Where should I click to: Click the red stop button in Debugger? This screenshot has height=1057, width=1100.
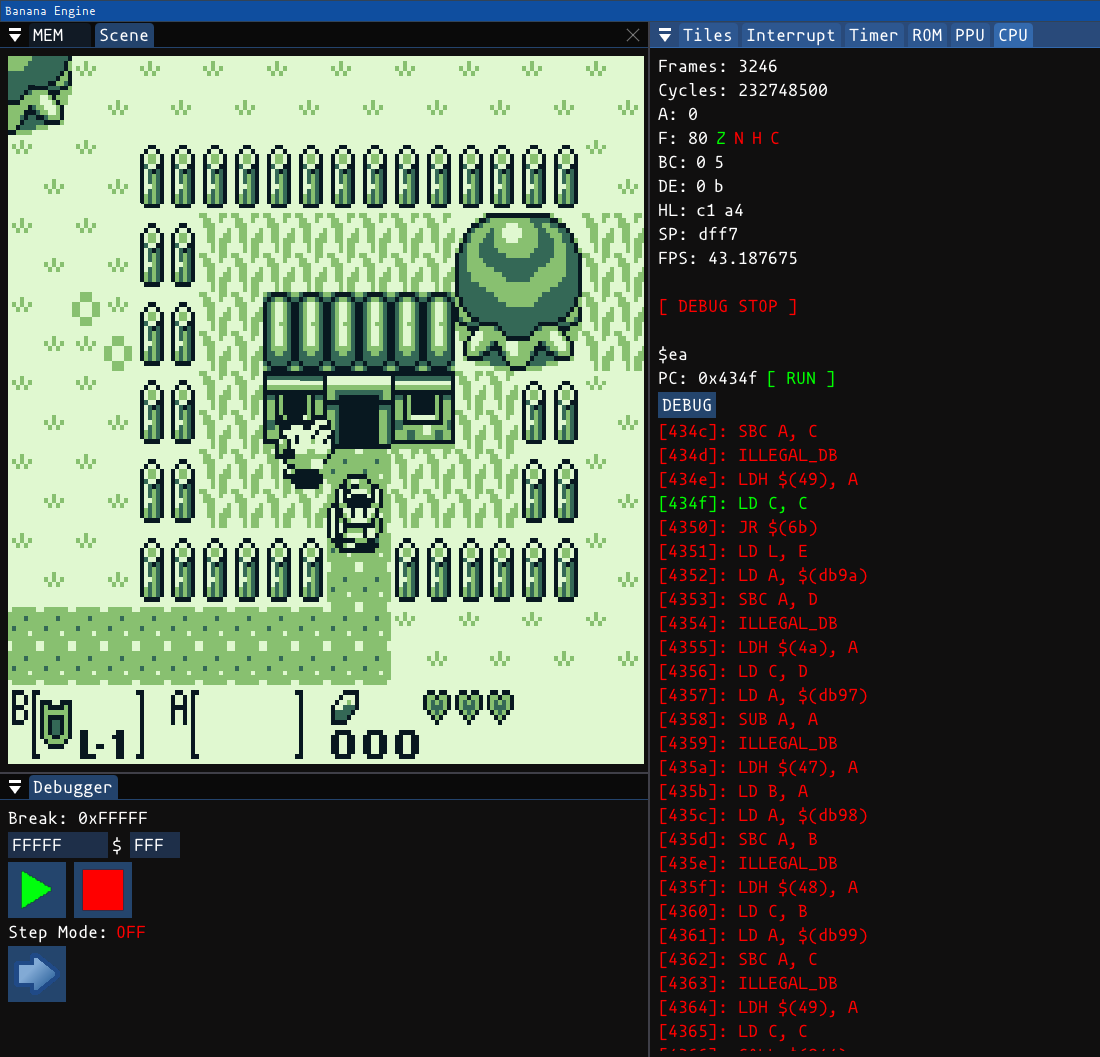point(102,889)
